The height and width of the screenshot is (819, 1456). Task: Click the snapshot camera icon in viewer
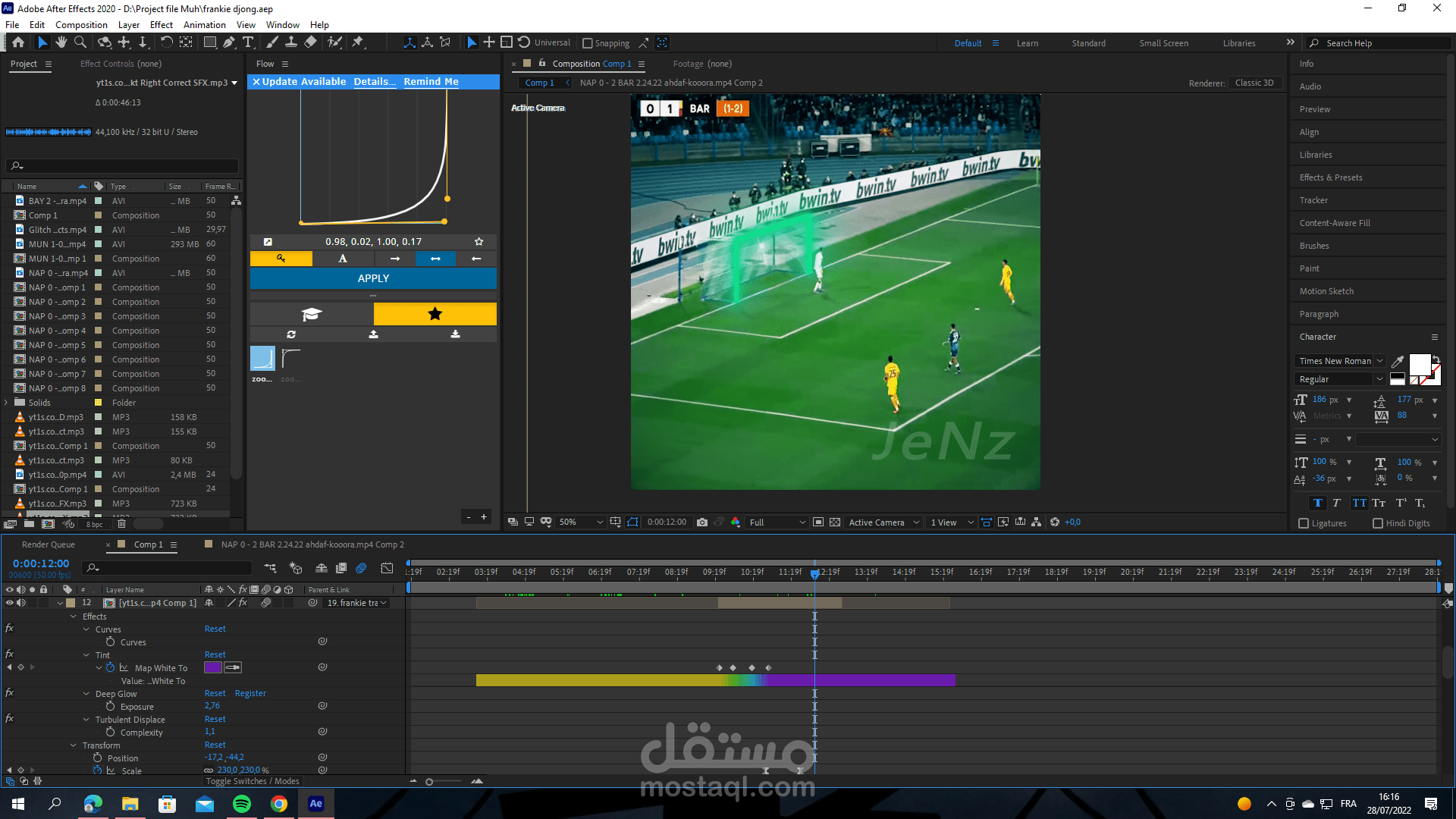[x=702, y=522]
